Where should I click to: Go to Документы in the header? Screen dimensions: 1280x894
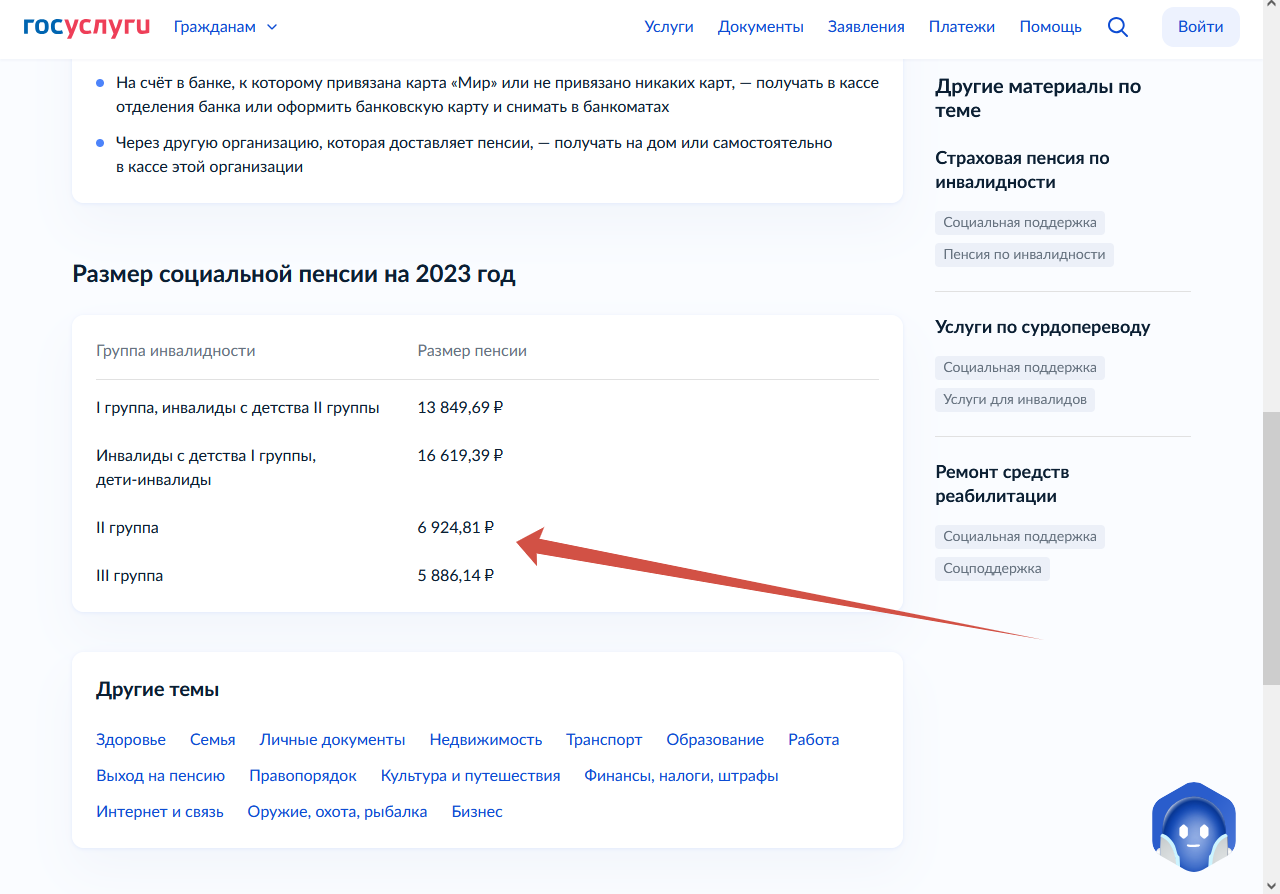[760, 27]
